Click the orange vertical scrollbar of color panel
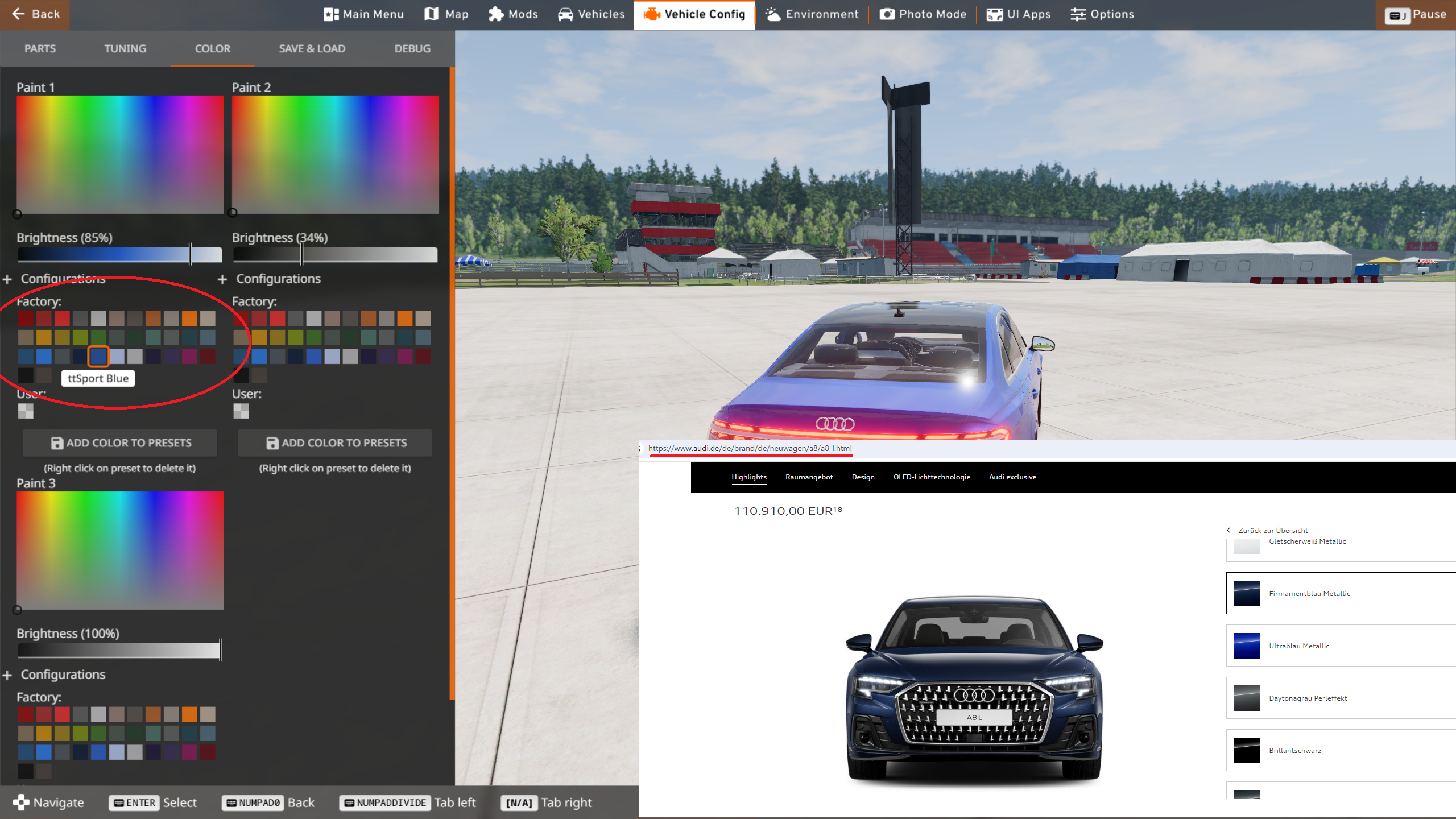Viewport: 1456px width, 819px height. [452, 383]
